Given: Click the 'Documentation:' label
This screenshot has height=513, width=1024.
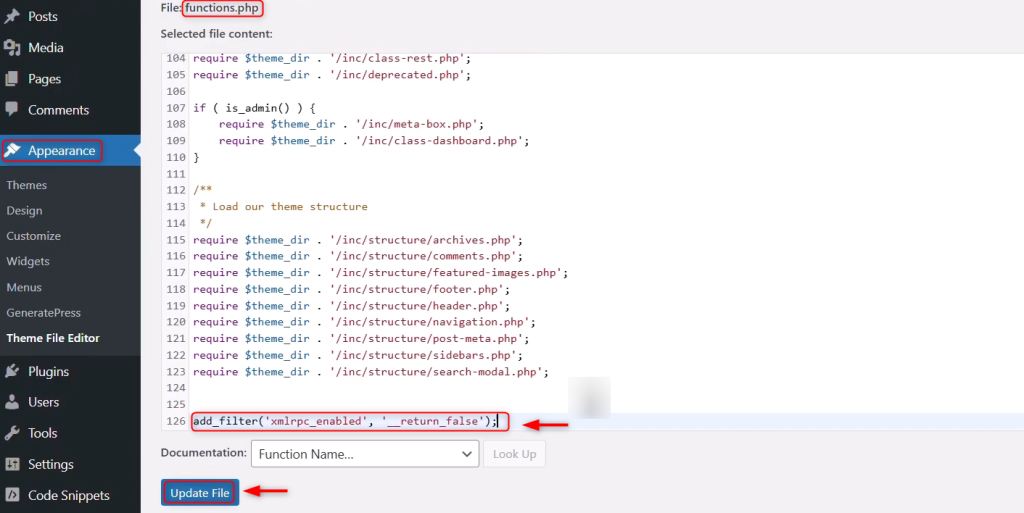Looking at the screenshot, I should [x=204, y=452].
